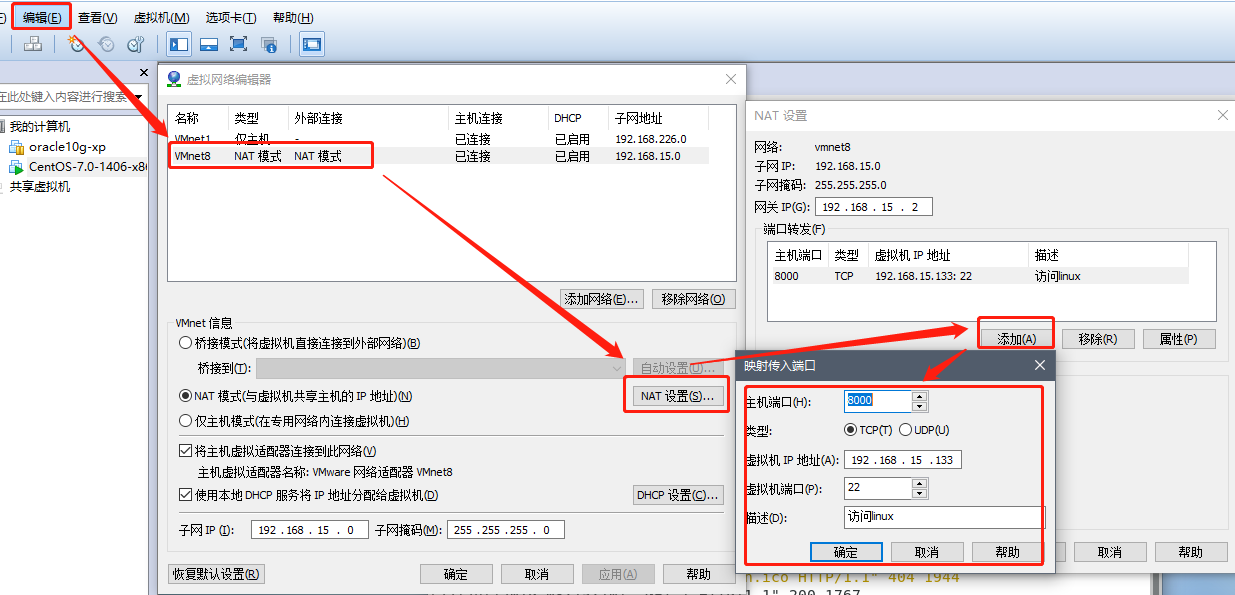Image resolution: width=1235 pixels, height=595 pixels.
Task: Open the library search box dropdown arrow
Action: 138,97
